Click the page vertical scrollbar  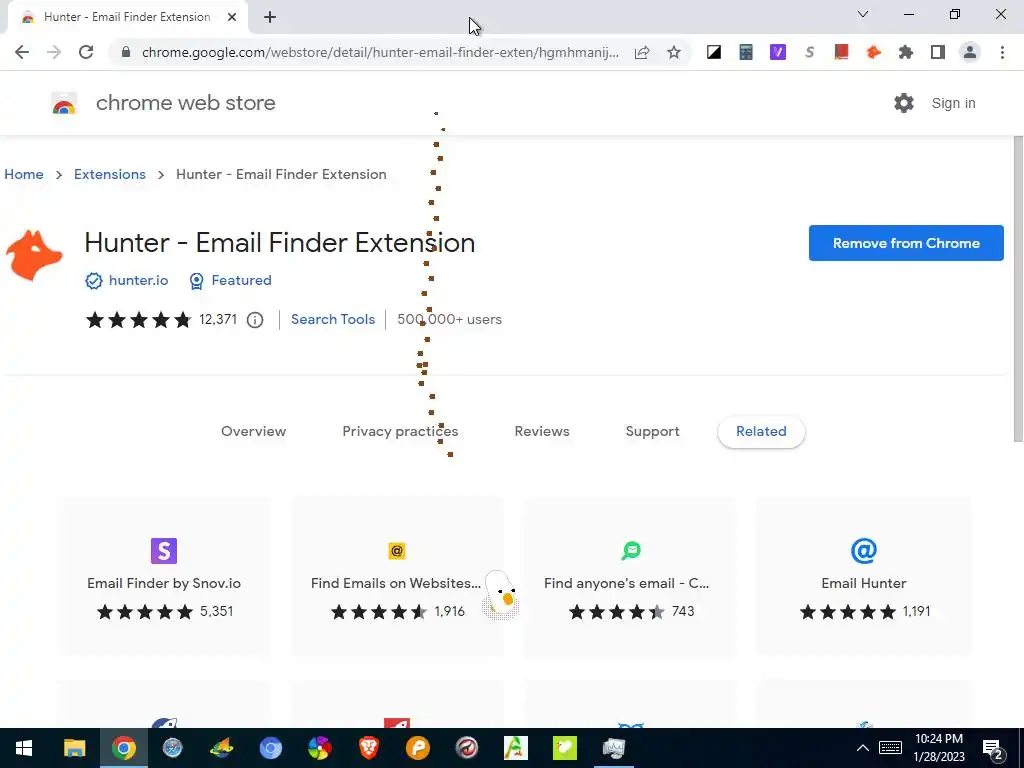pos(1017,289)
